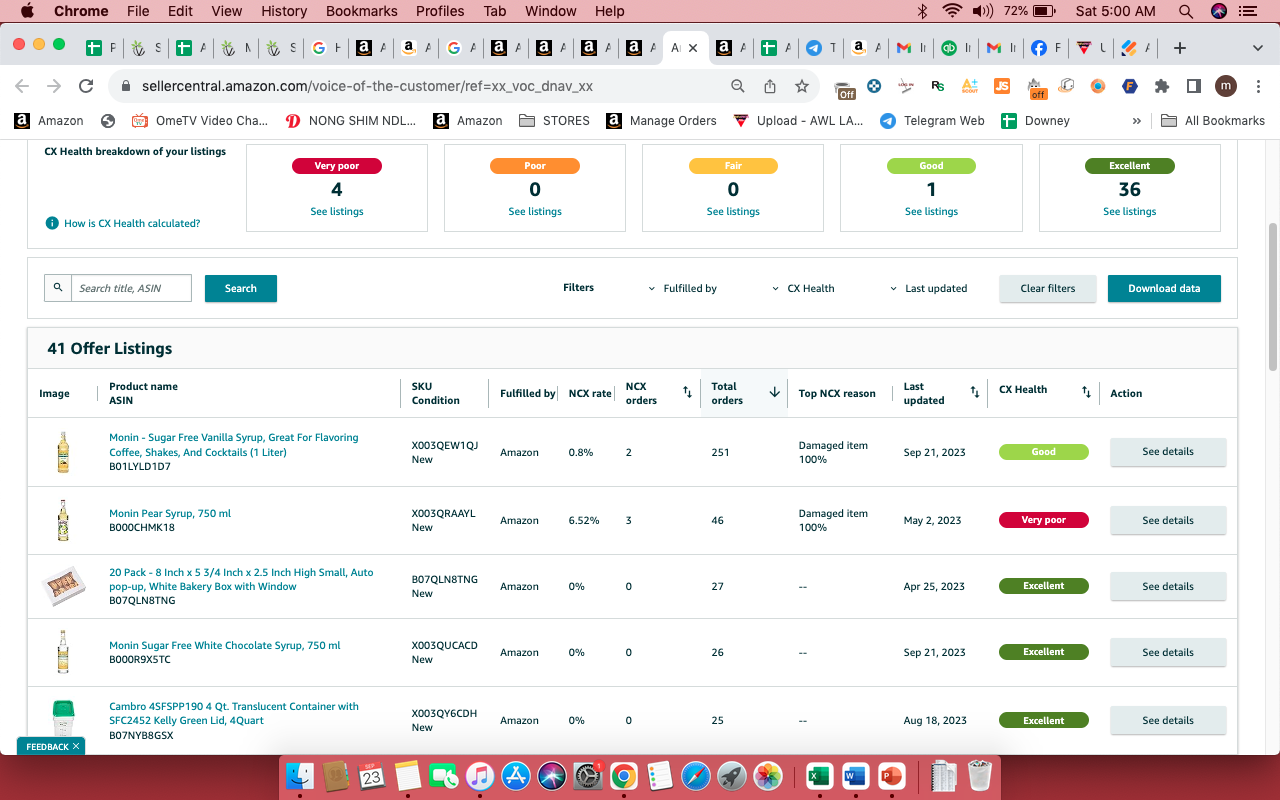This screenshot has height=800, width=1280.
Task: Open the Profiles menu
Action: pyautogui.click(x=440, y=11)
